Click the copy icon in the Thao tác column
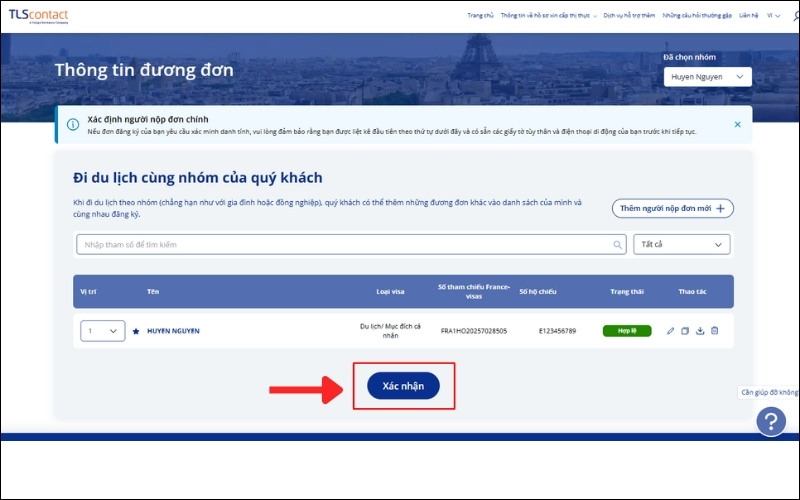800x500 pixels. [x=685, y=331]
